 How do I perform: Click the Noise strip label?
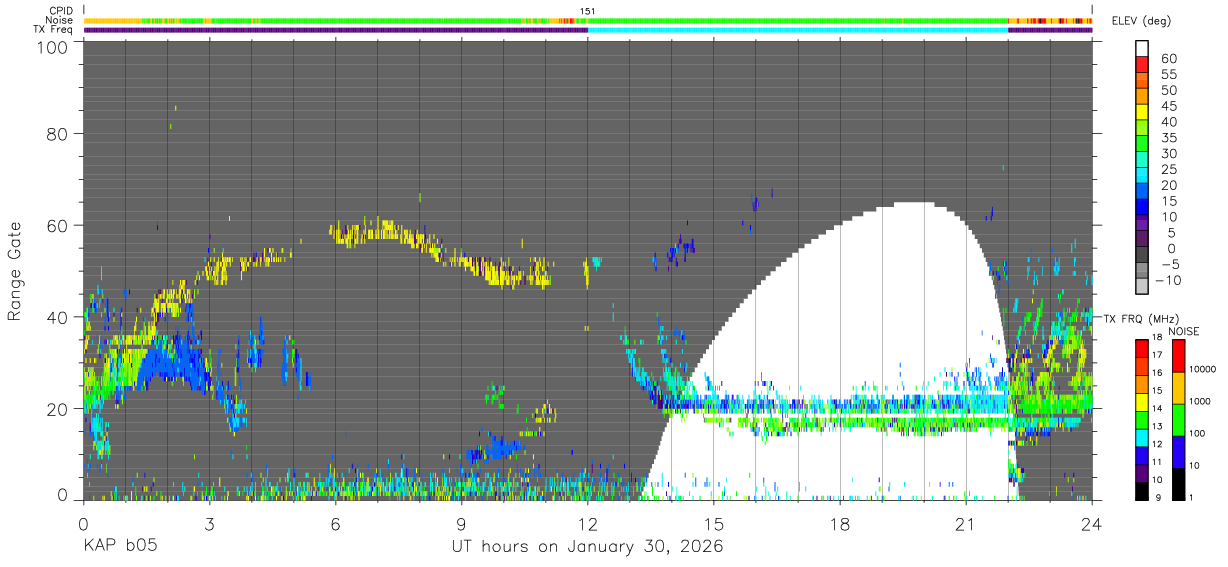[x=59, y=20]
